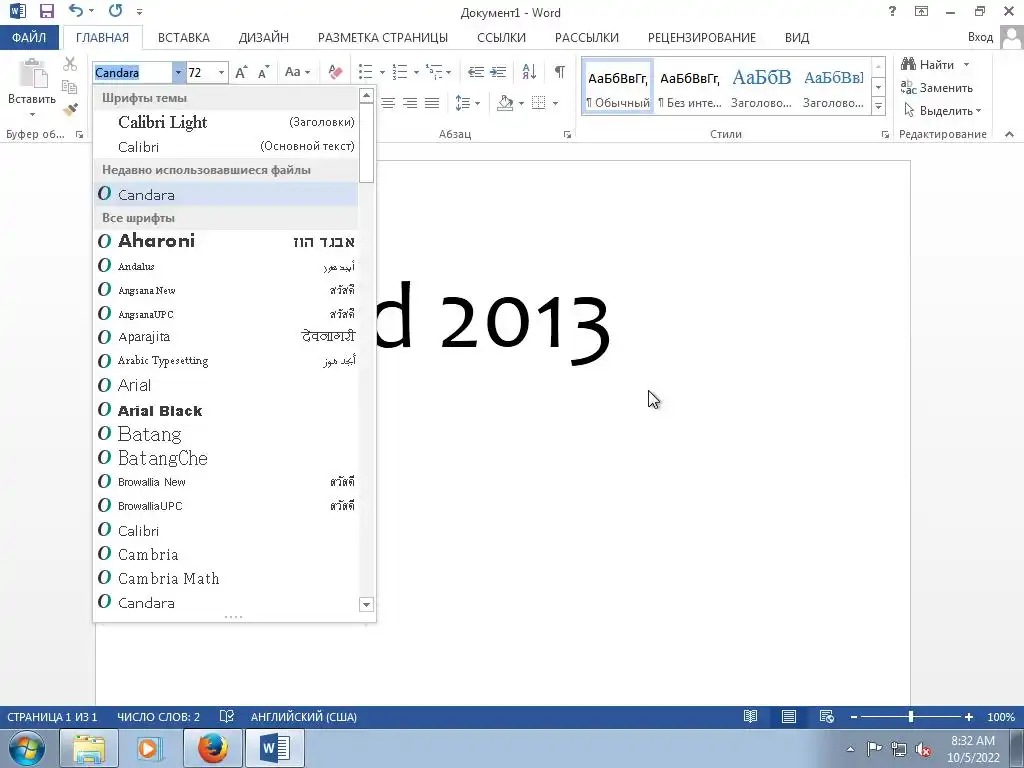This screenshot has width=1024, height=768.
Task: Justify the paragraph text
Action: pyautogui.click(x=432, y=103)
